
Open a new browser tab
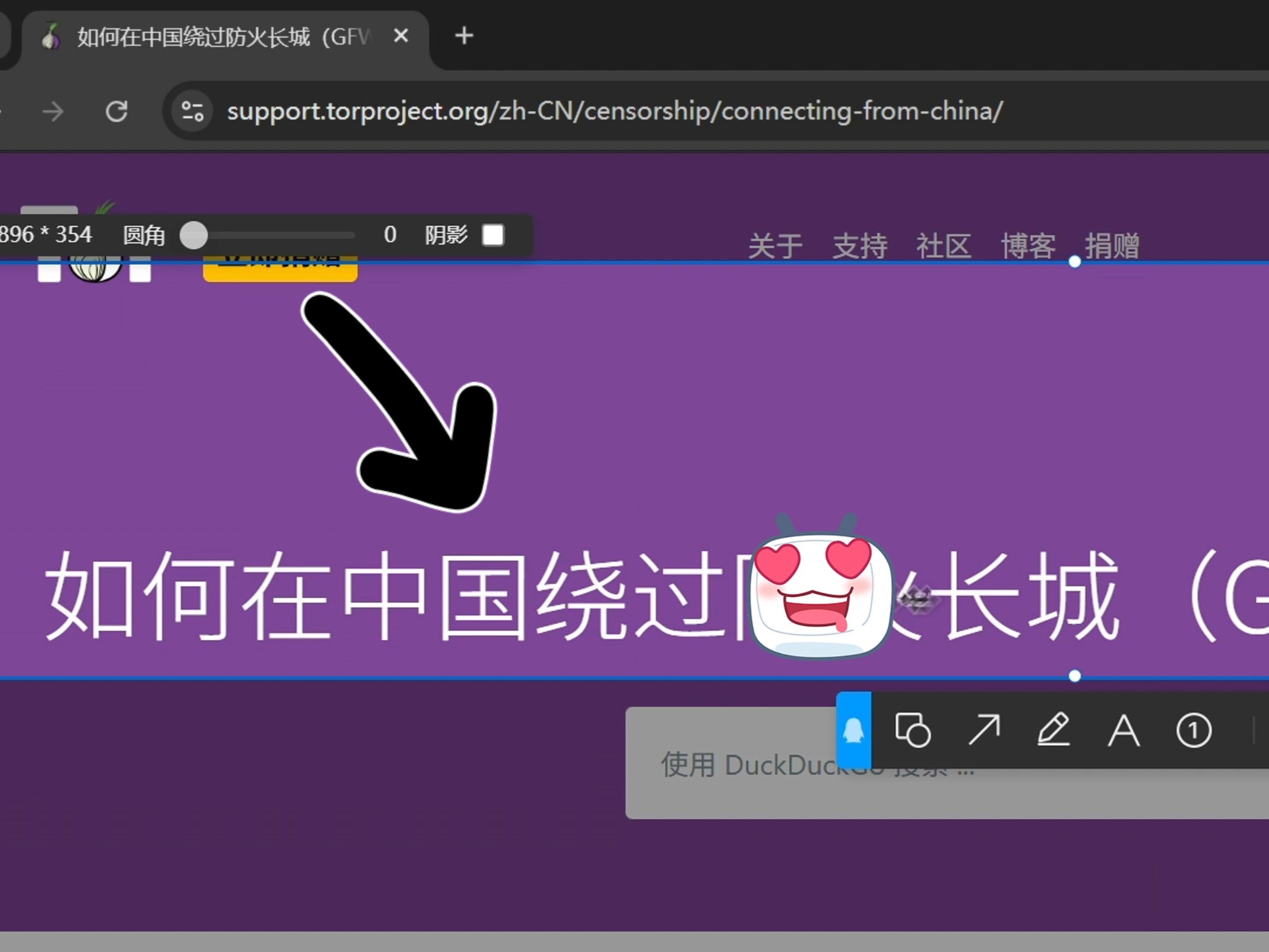point(464,36)
